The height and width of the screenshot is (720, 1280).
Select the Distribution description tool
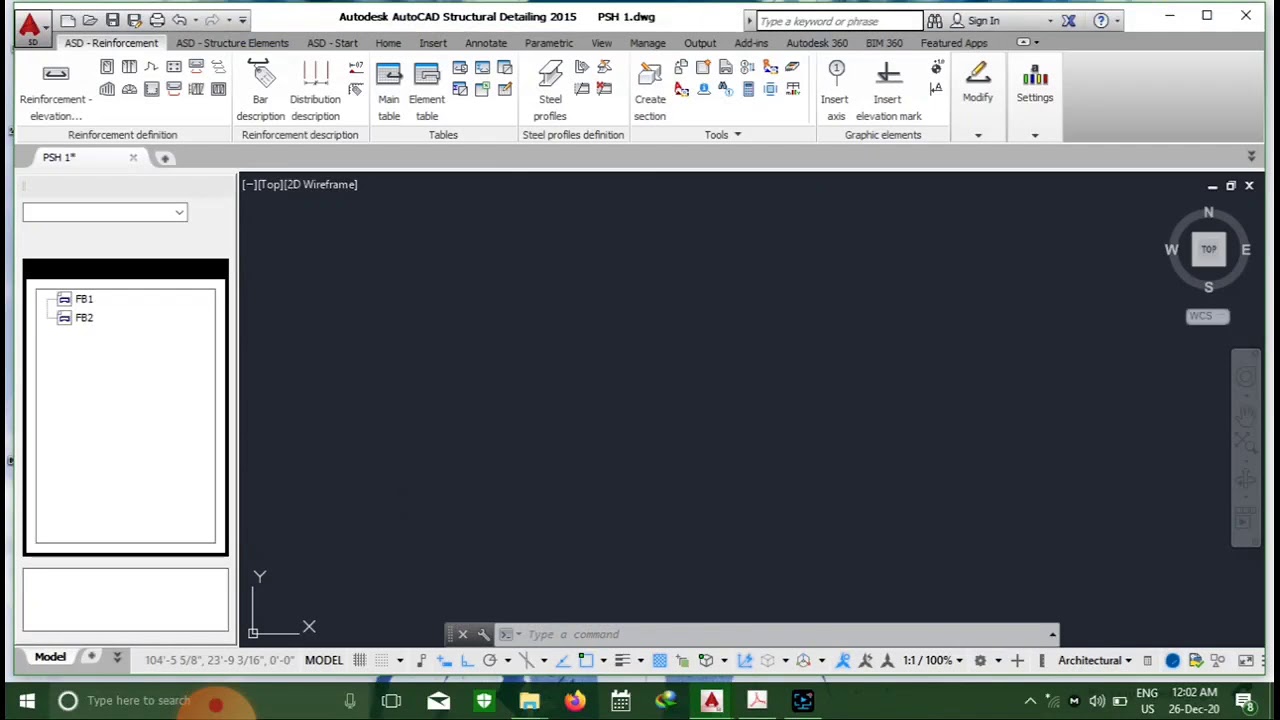[315, 91]
